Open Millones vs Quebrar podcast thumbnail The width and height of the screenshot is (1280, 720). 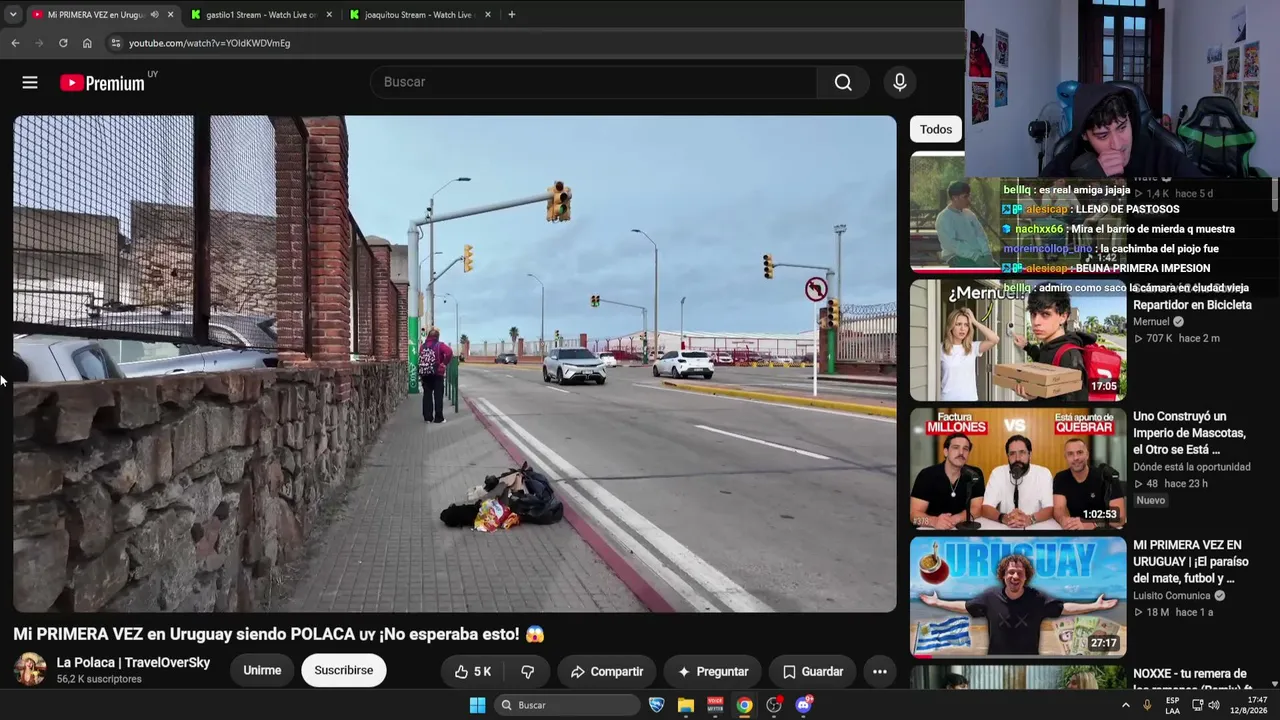tap(1018, 469)
